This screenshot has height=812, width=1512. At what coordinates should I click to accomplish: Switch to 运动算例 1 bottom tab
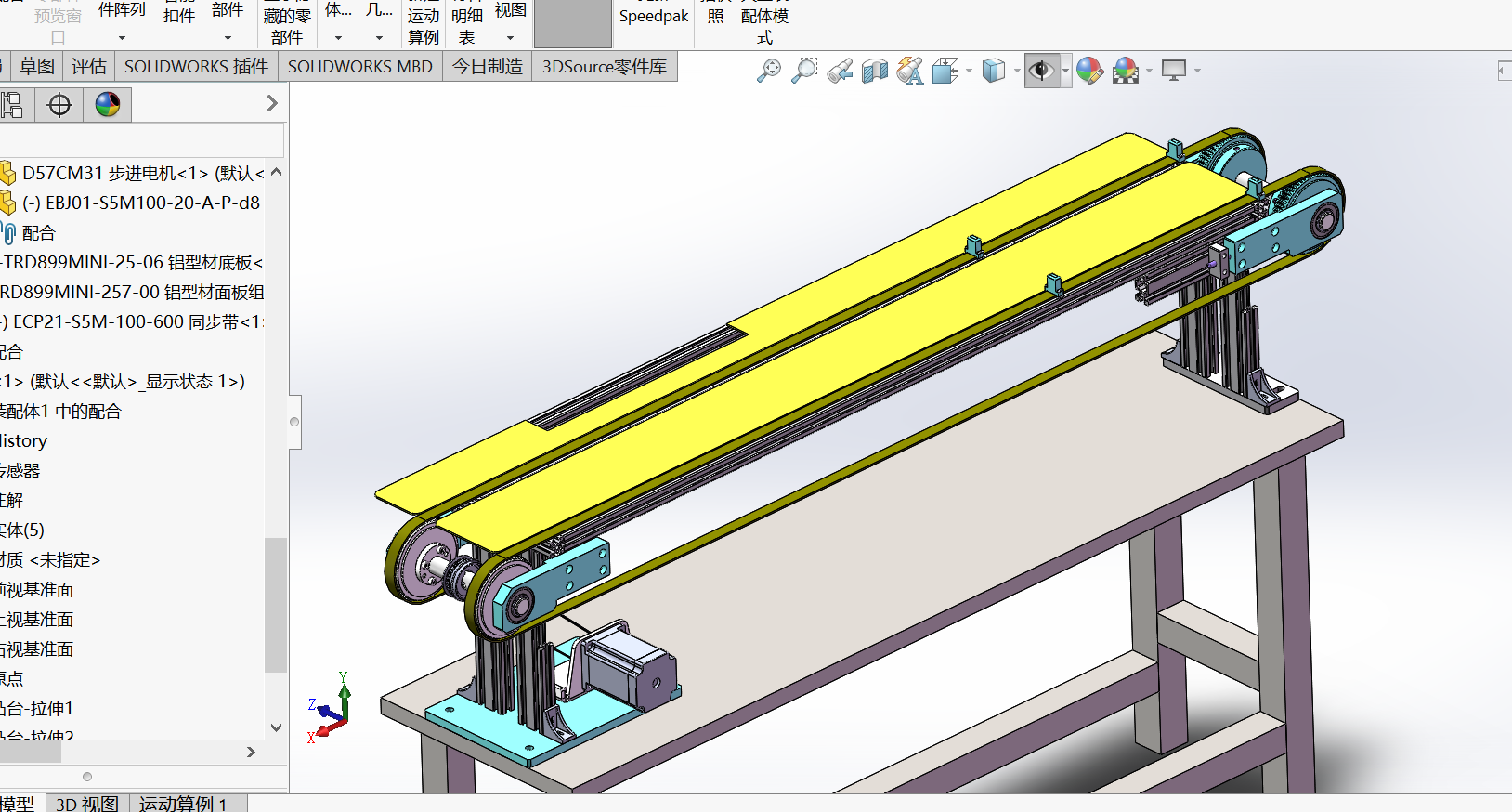[x=183, y=803]
